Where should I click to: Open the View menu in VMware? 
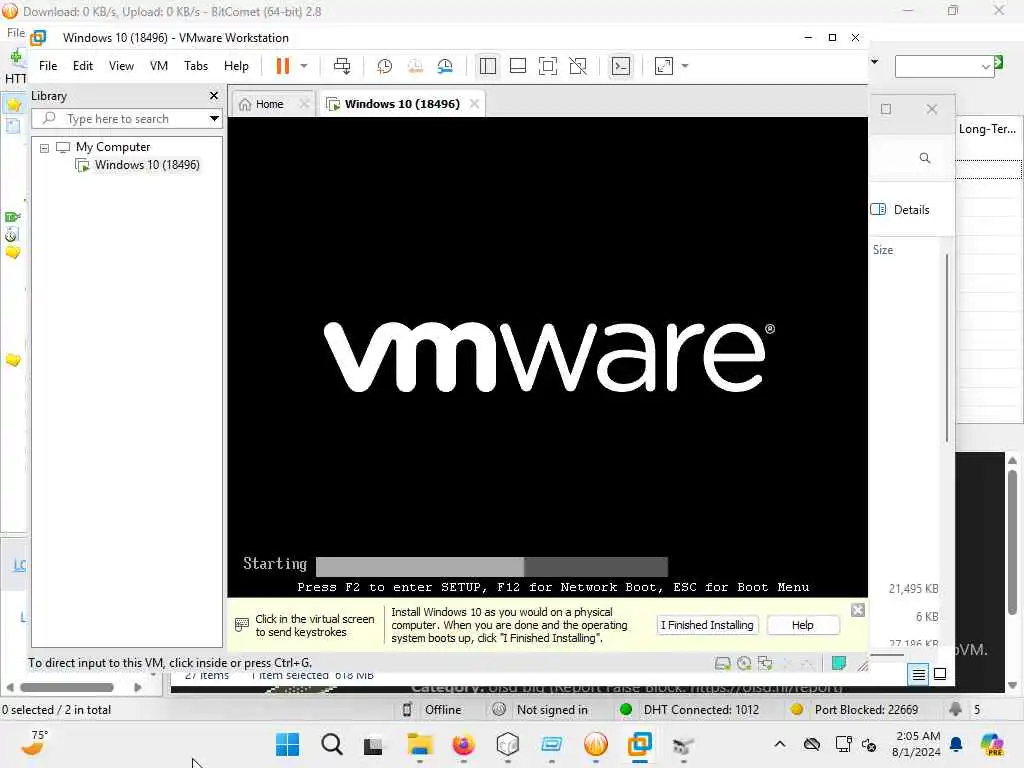point(121,66)
